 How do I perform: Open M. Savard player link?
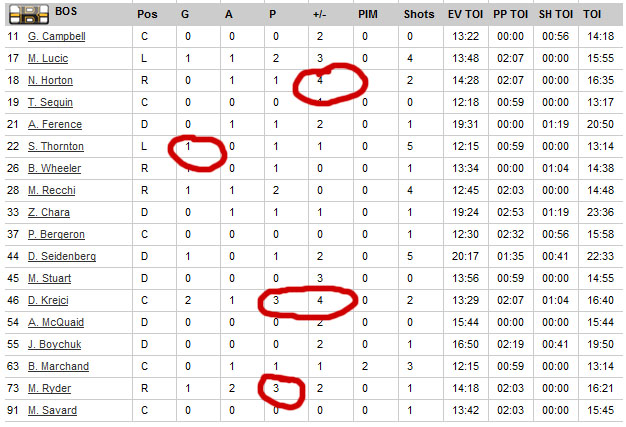coord(52,410)
